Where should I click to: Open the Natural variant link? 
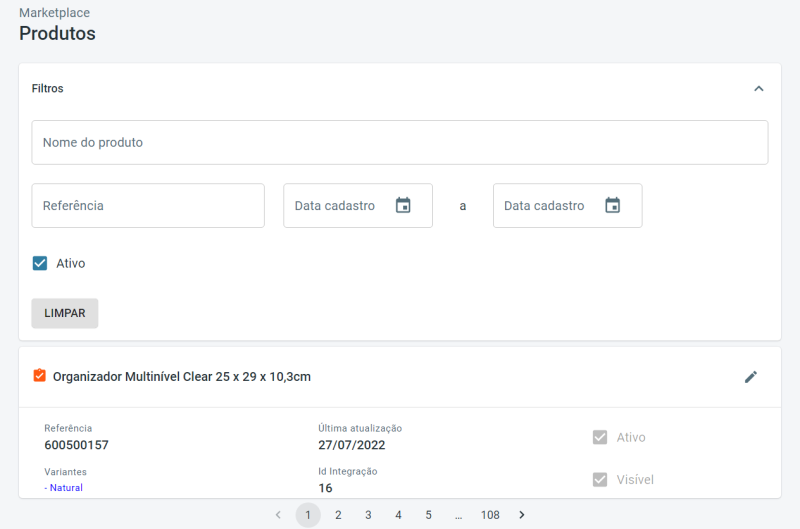coord(64,488)
